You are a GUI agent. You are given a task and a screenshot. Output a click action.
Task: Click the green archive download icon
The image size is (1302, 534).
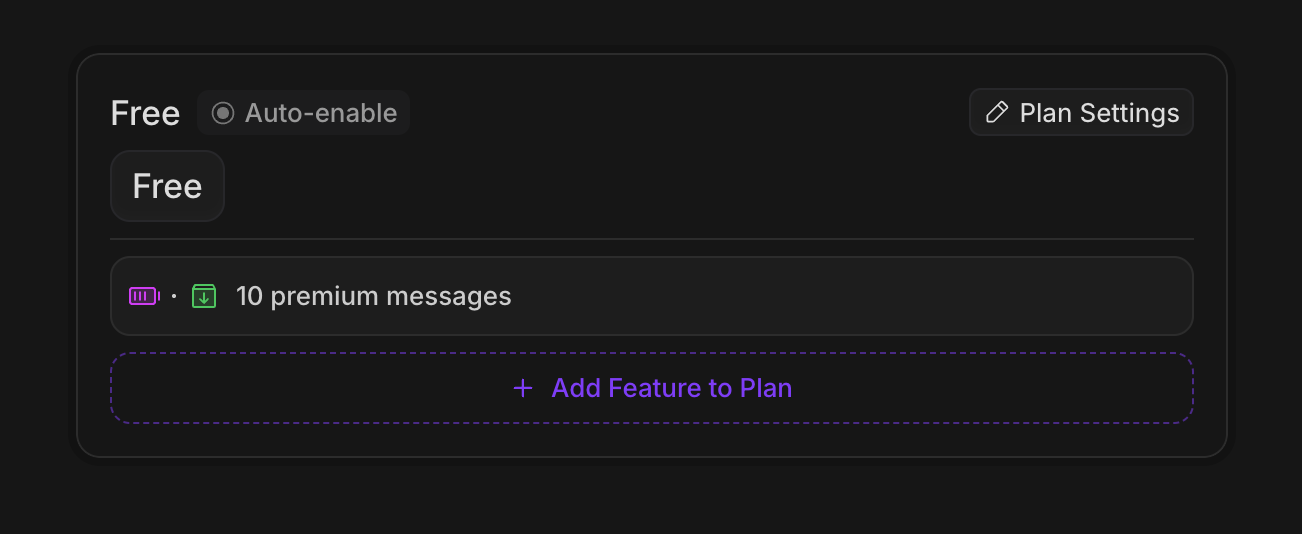tap(204, 296)
